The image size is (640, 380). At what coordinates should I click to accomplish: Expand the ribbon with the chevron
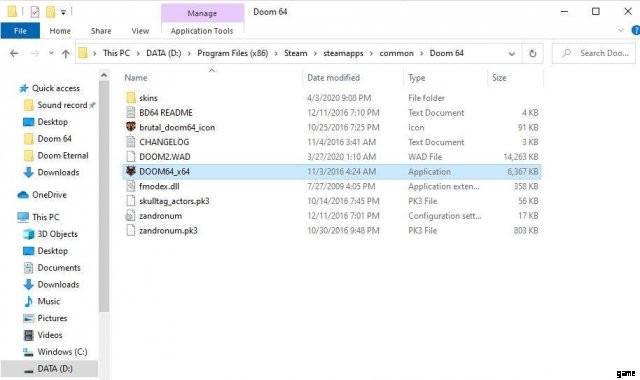[620, 31]
